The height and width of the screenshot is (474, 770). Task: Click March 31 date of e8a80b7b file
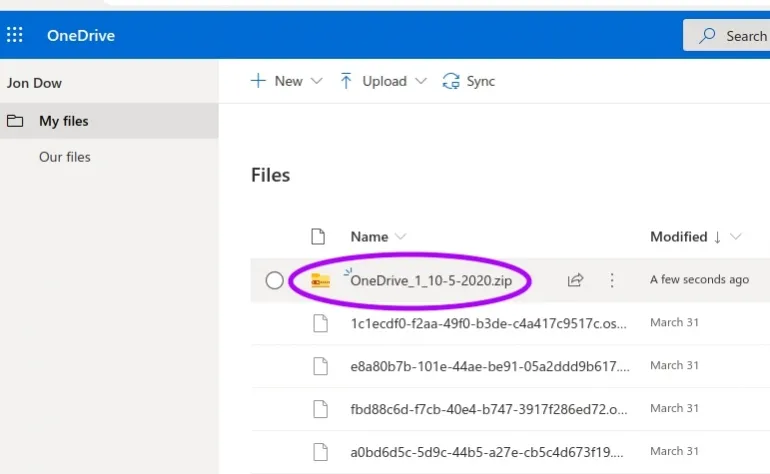click(x=674, y=365)
